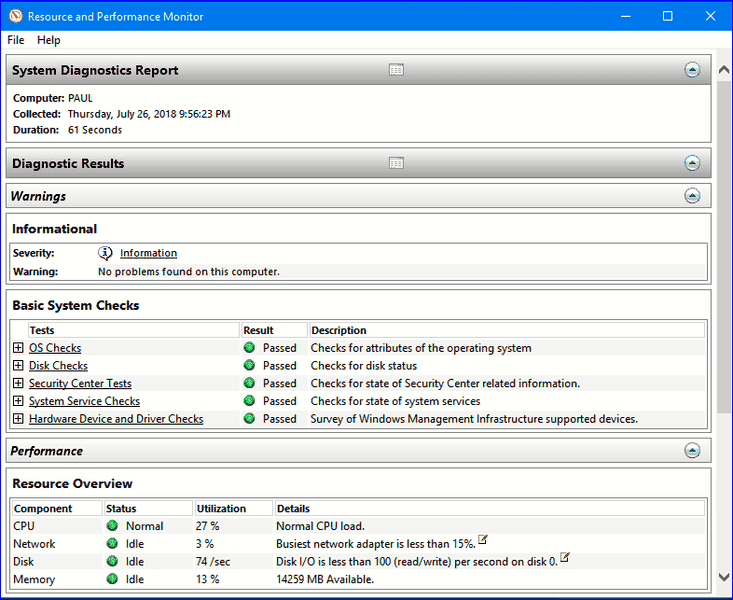Collapse the Diagnostic Results section
Viewport: 733px width, 600px height.
(692, 163)
